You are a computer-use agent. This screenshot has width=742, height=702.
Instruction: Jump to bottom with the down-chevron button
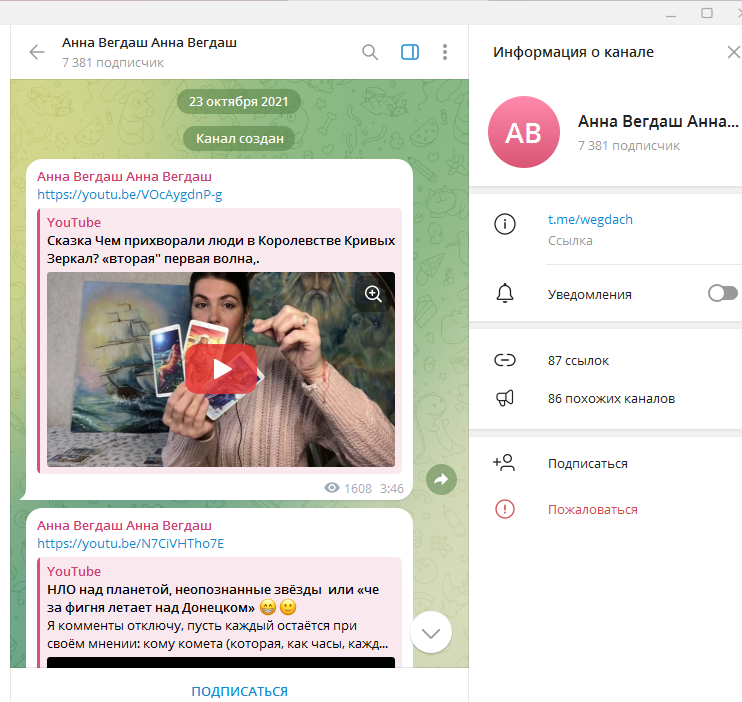click(431, 632)
